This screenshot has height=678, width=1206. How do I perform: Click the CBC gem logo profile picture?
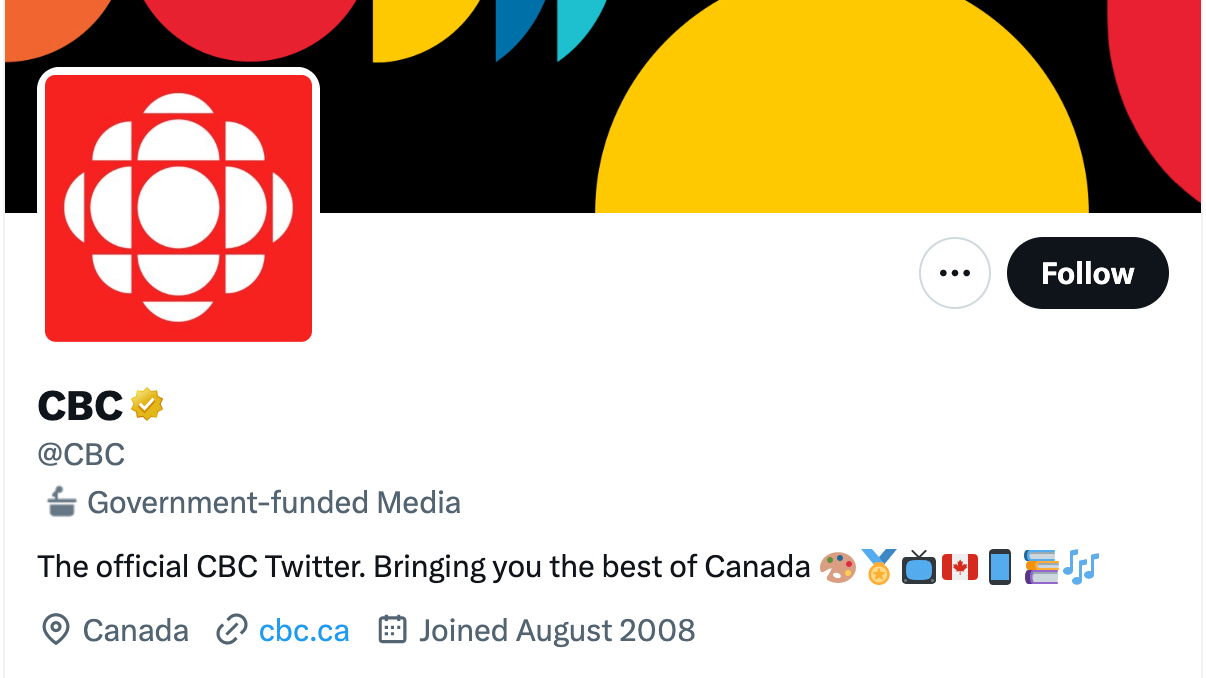click(x=178, y=208)
